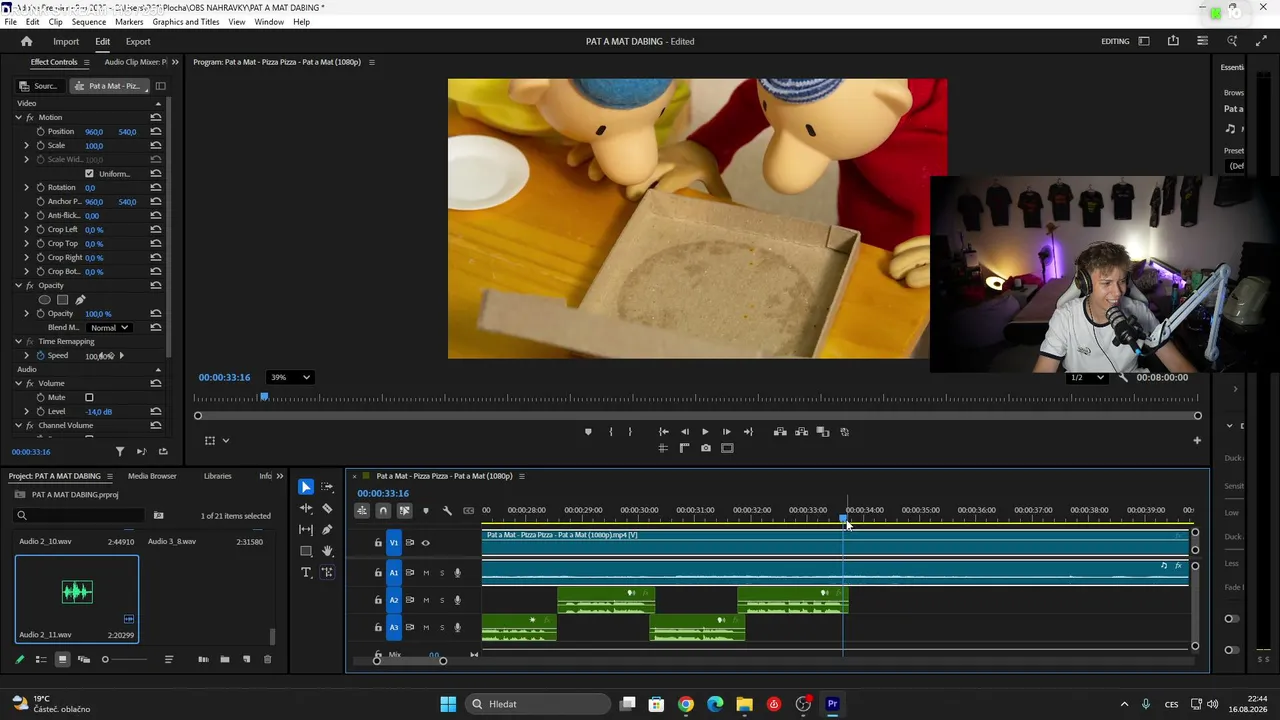1280x720 pixels.
Task: Select the Razor tool
Action: coord(327,508)
